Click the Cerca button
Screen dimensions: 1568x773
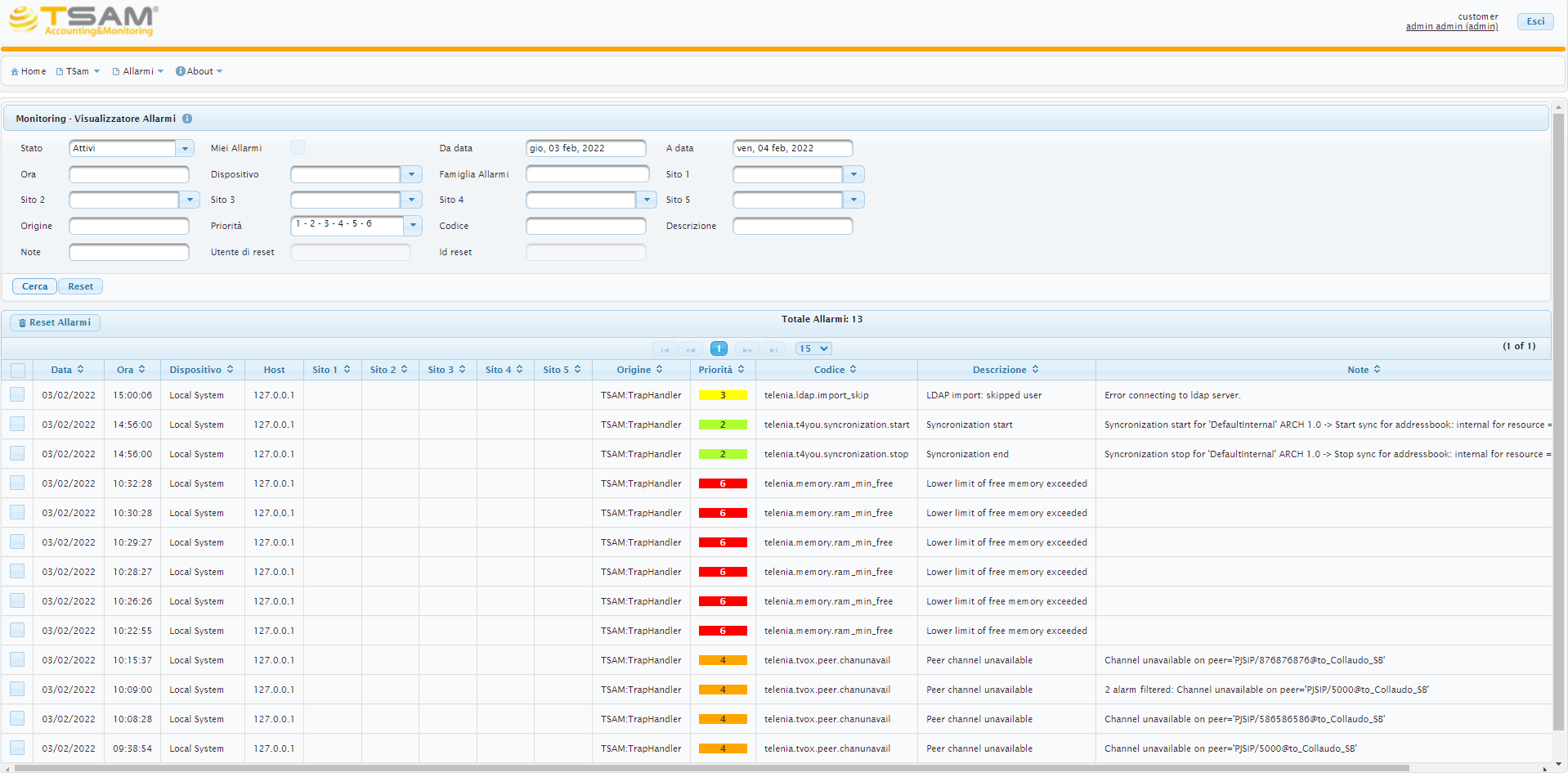(34, 286)
